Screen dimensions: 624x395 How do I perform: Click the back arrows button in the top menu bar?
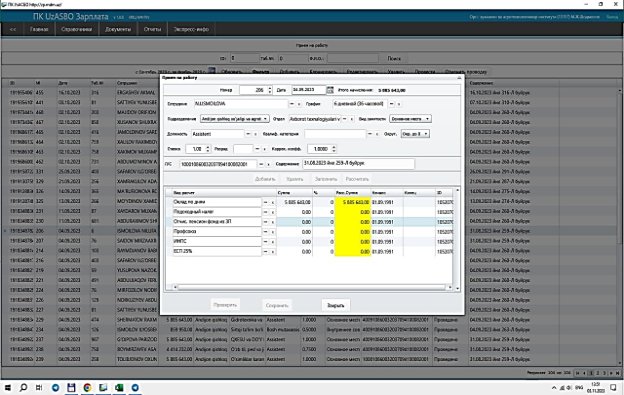point(13,29)
